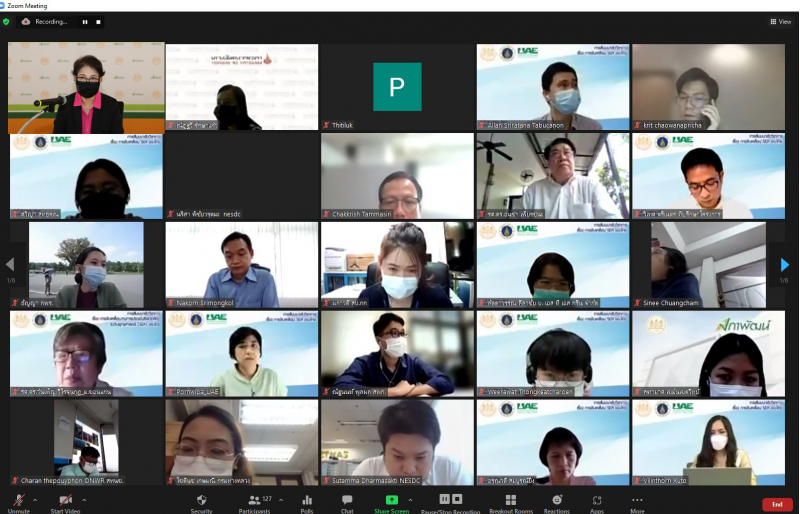Select krit chaowanapricha's video tile
This screenshot has height=514, width=800.
coord(708,87)
